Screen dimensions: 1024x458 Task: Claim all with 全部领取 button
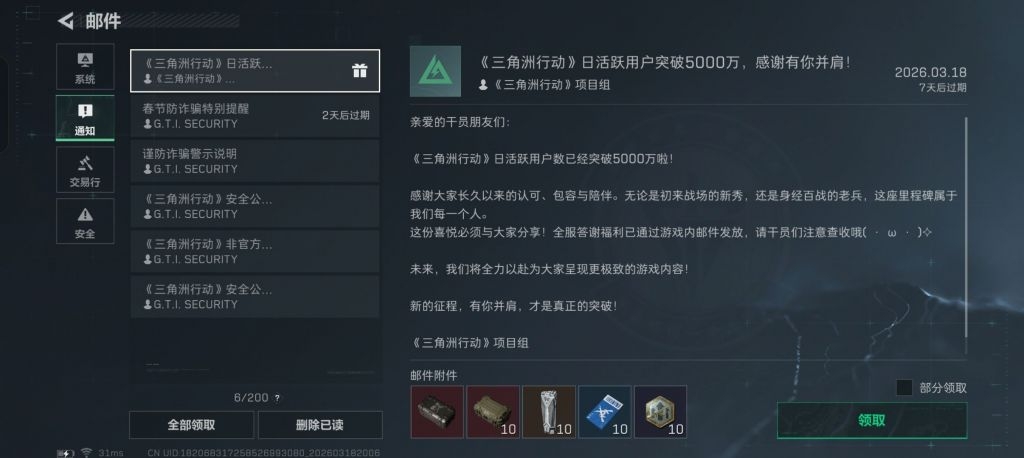[x=191, y=425]
